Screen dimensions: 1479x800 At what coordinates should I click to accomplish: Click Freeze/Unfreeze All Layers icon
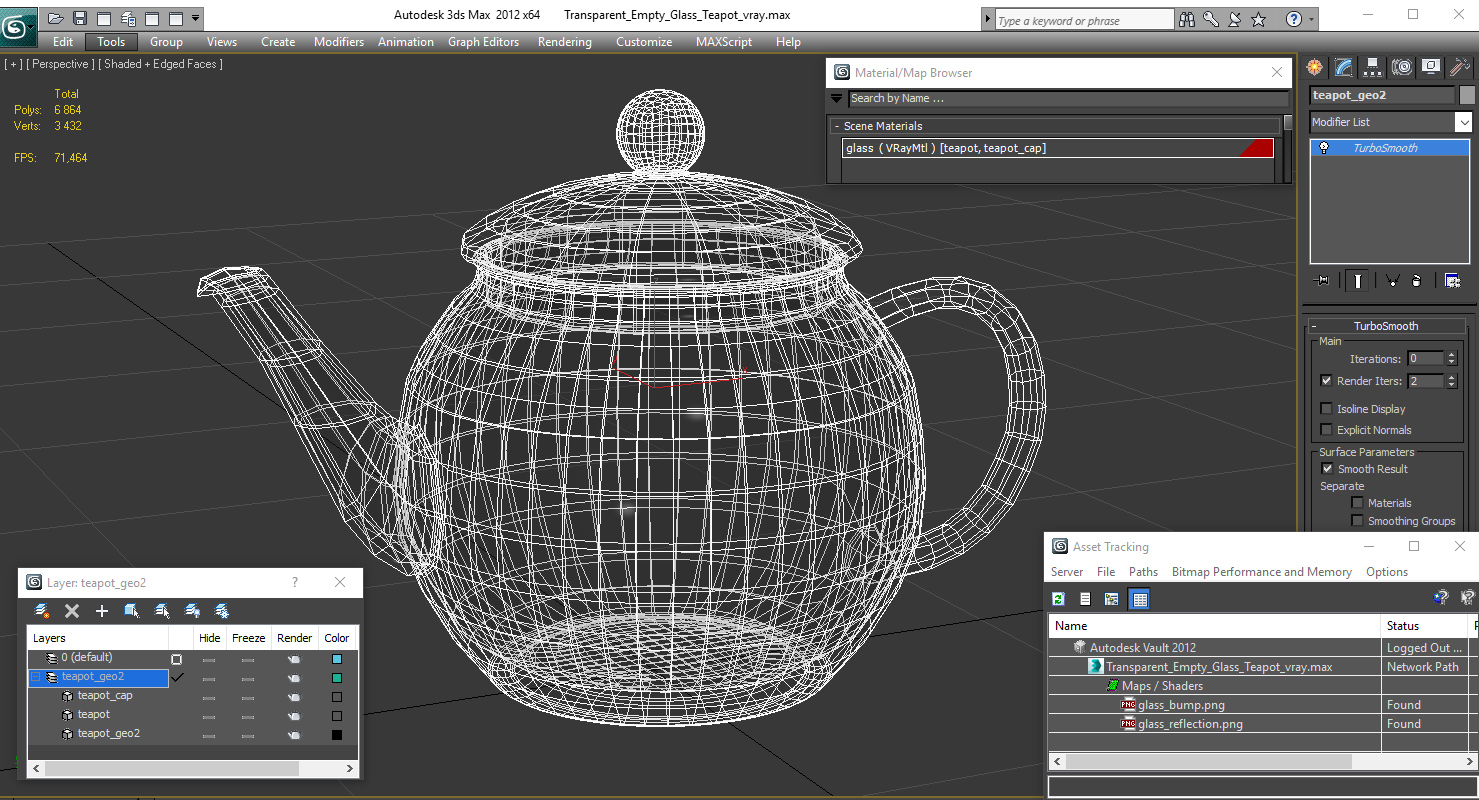click(222, 610)
